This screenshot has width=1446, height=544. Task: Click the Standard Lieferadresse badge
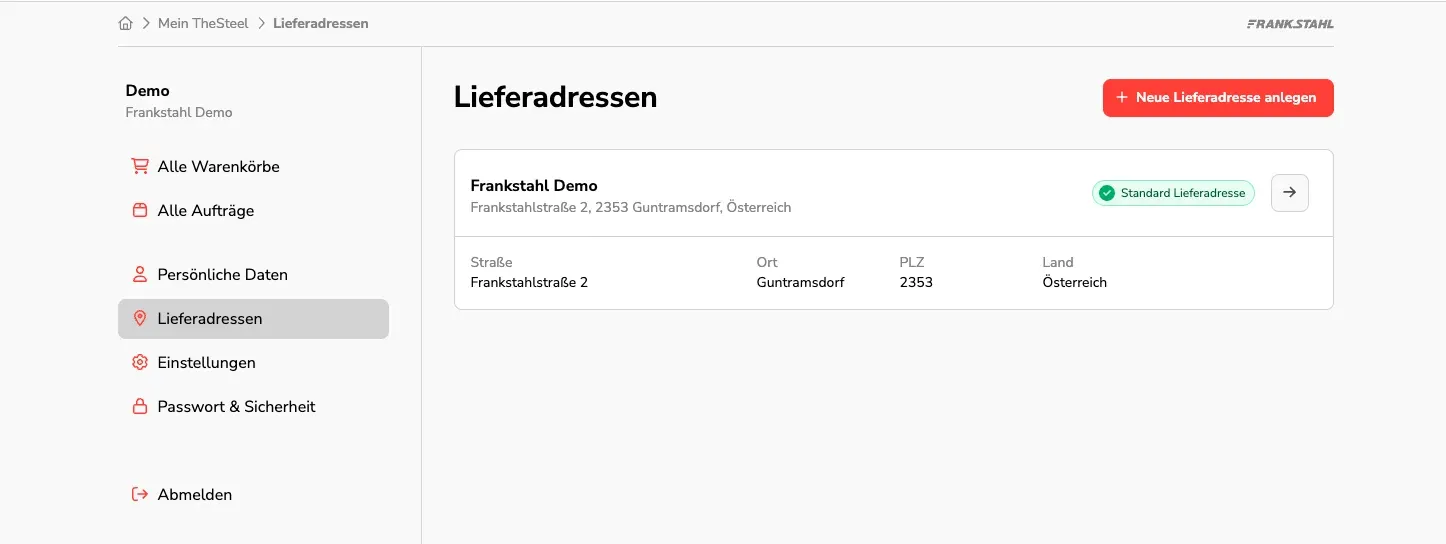(1173, 193)
